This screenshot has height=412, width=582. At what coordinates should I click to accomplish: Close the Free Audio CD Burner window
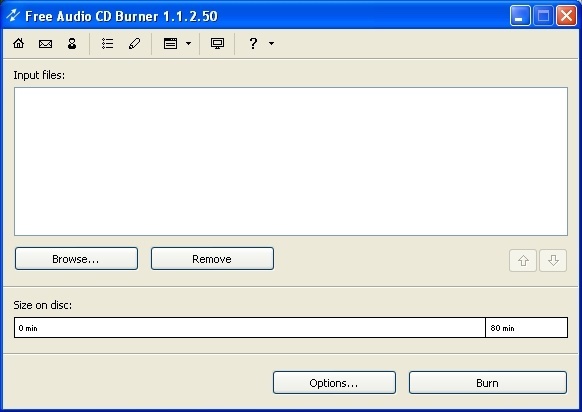pyautogui.click(x=566, y=16)
